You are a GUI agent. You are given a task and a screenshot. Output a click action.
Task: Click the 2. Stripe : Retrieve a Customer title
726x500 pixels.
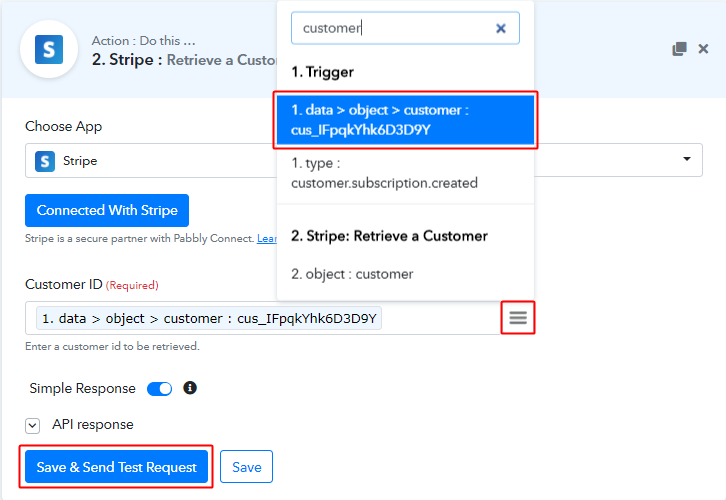[x=184, y=60]
